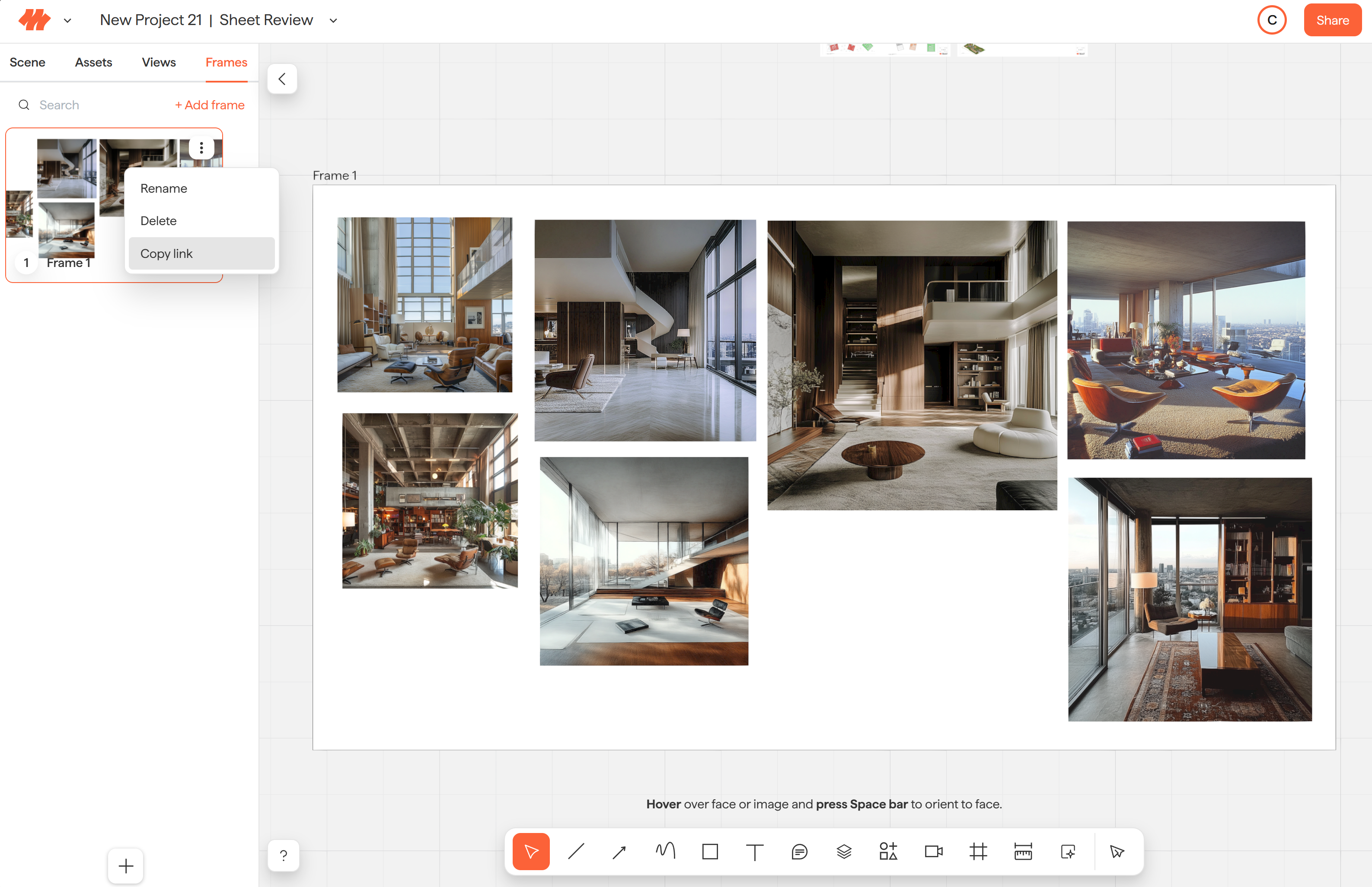This screenshot has height=887, width=1372.
Task: Open the app logo dropdown arrow
Action: point(67,21)
